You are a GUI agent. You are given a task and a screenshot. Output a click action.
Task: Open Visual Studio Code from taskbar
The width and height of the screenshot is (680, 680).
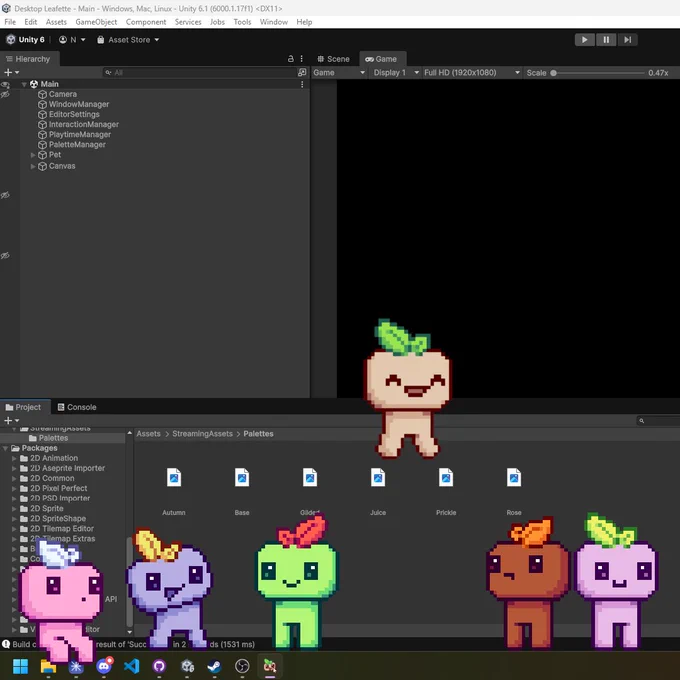pyautogui.click(x=131, y=666)
